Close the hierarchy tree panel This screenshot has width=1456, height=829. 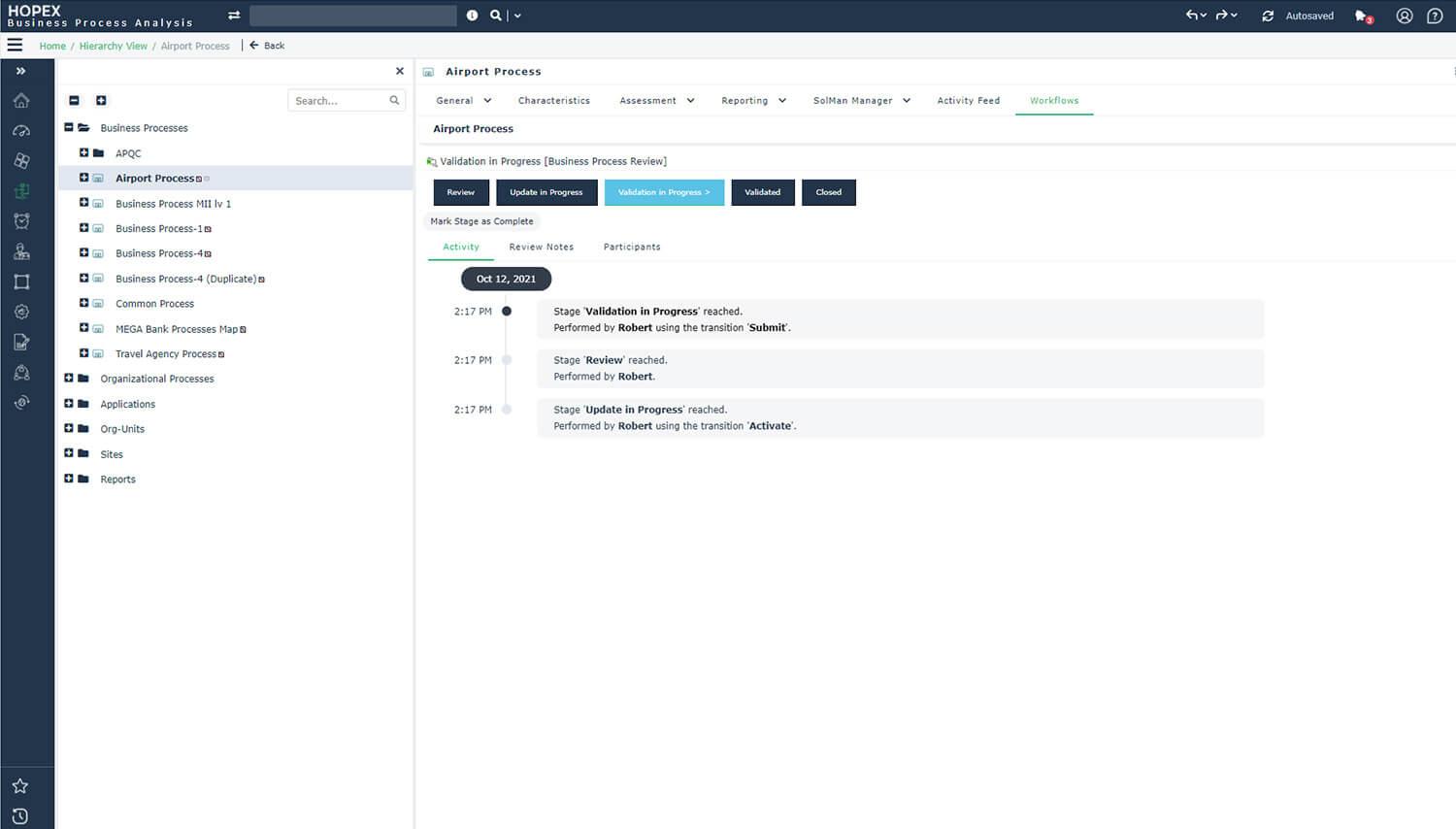400,71
